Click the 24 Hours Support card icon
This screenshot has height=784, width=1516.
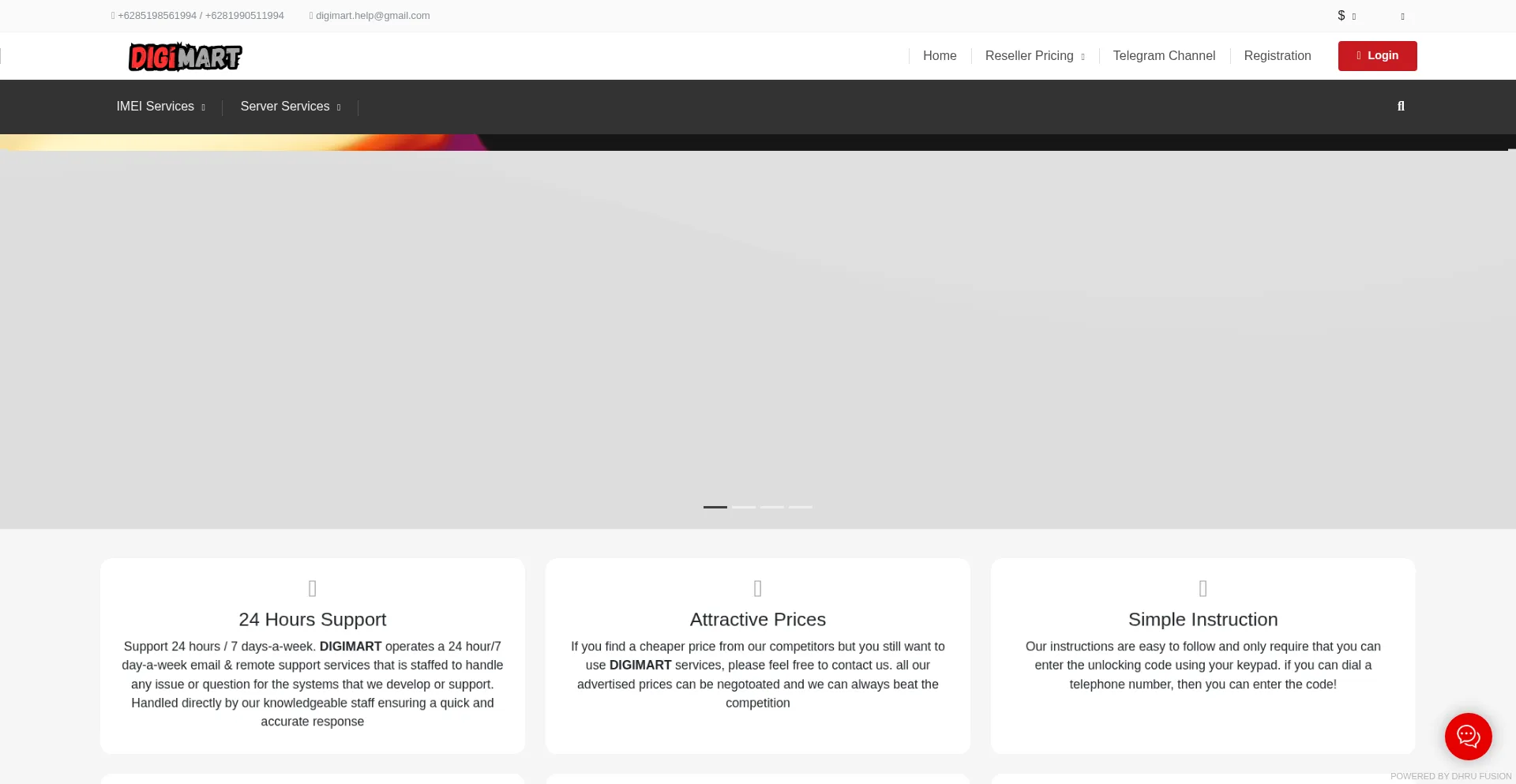pos(313,588)
